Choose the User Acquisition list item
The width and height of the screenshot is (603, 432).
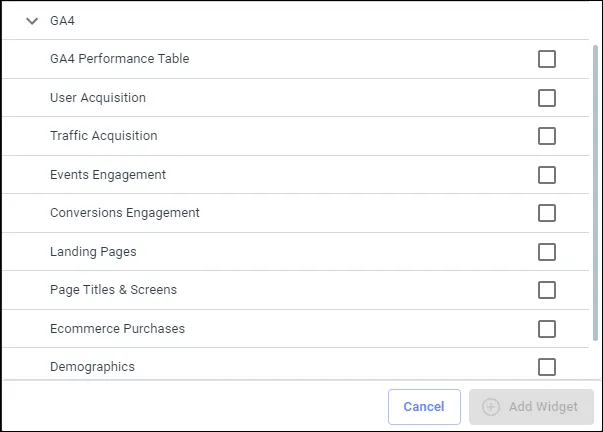pyautogui.click(x=295, y=98)
